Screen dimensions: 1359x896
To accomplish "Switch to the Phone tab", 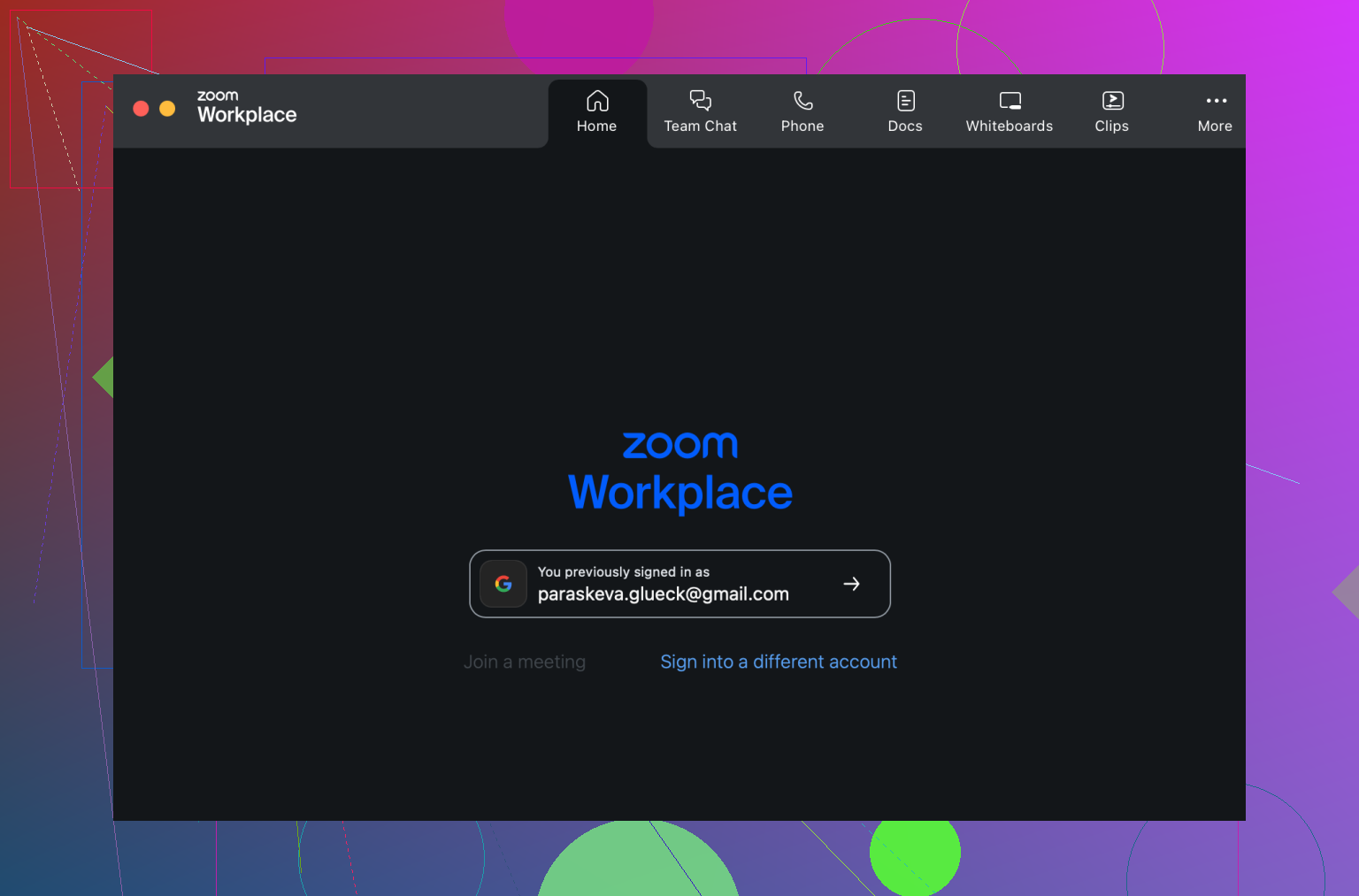I will [802, 112].
